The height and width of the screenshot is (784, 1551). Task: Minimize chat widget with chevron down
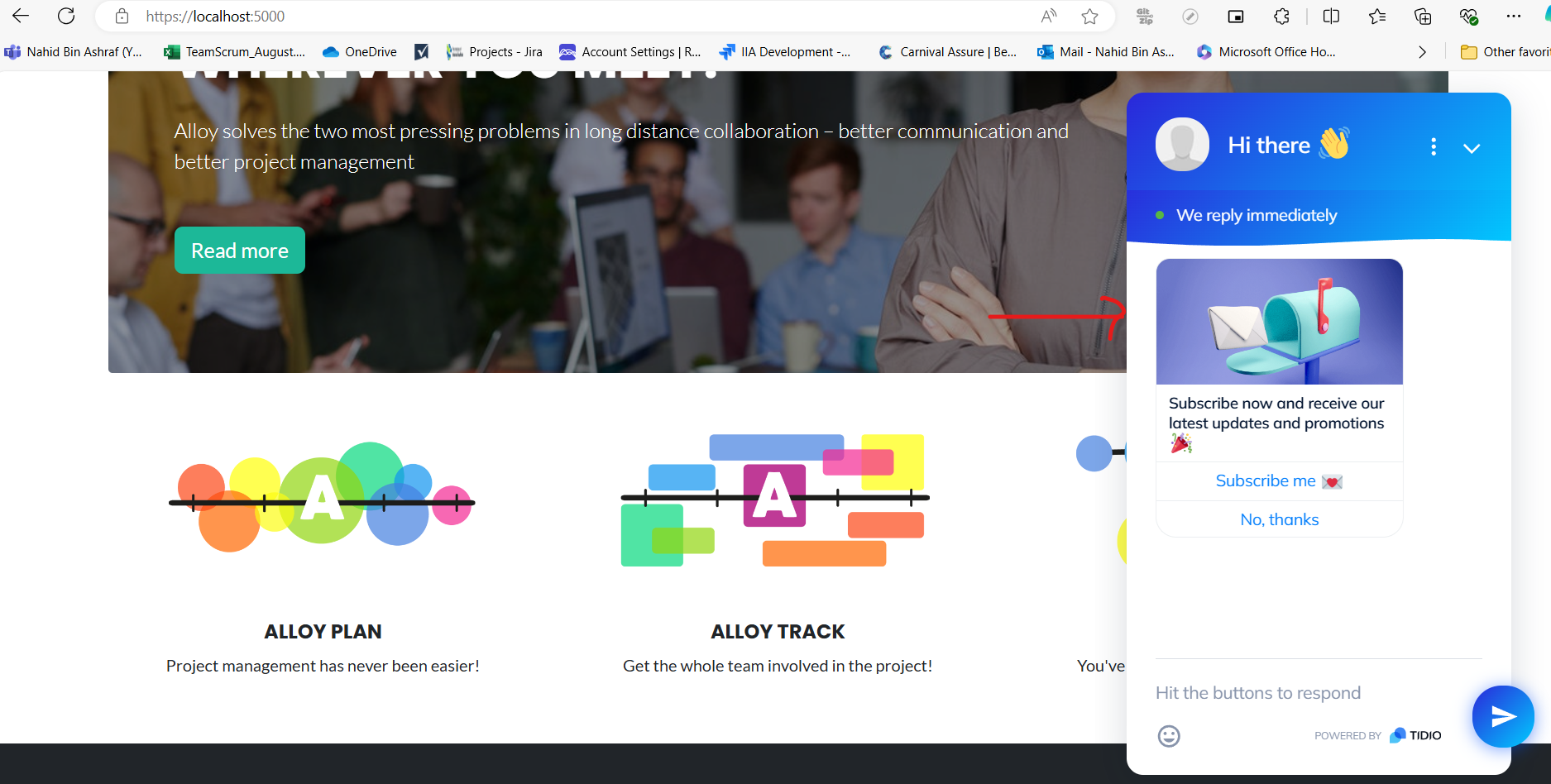1471,149
